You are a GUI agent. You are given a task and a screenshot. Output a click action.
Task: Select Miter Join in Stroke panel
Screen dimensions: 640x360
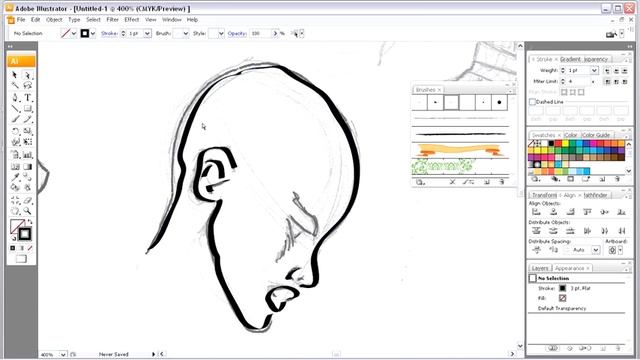coord(607,82)
